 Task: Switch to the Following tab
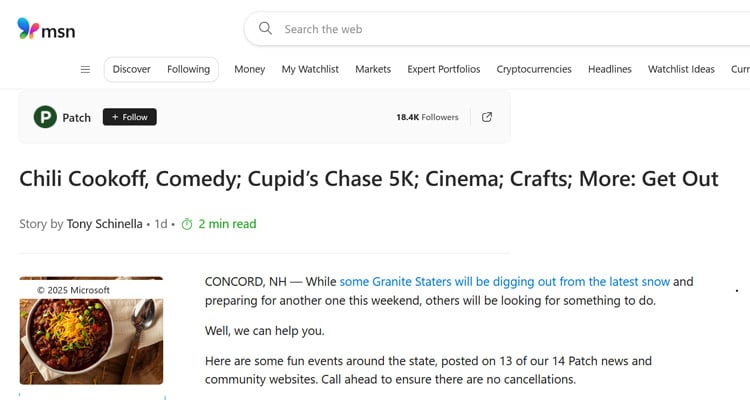pos(188,69)
